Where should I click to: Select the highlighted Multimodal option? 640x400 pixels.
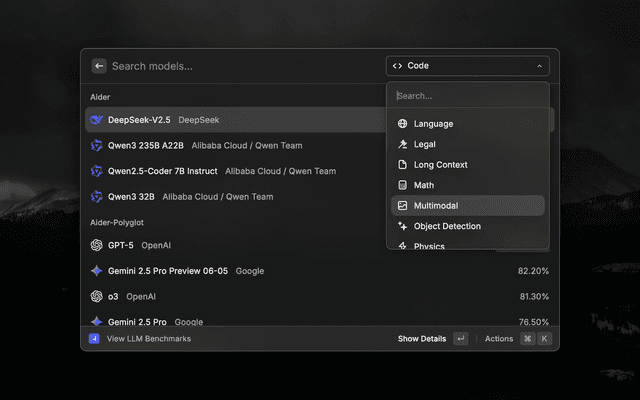click(436, 206)
